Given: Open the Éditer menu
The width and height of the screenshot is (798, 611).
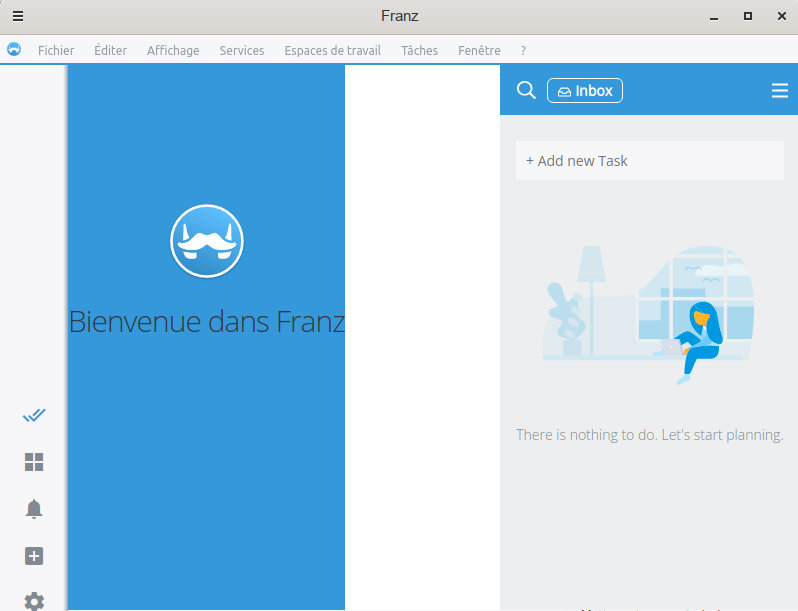Looking at the screenshot, I should (x=110, y=50).
